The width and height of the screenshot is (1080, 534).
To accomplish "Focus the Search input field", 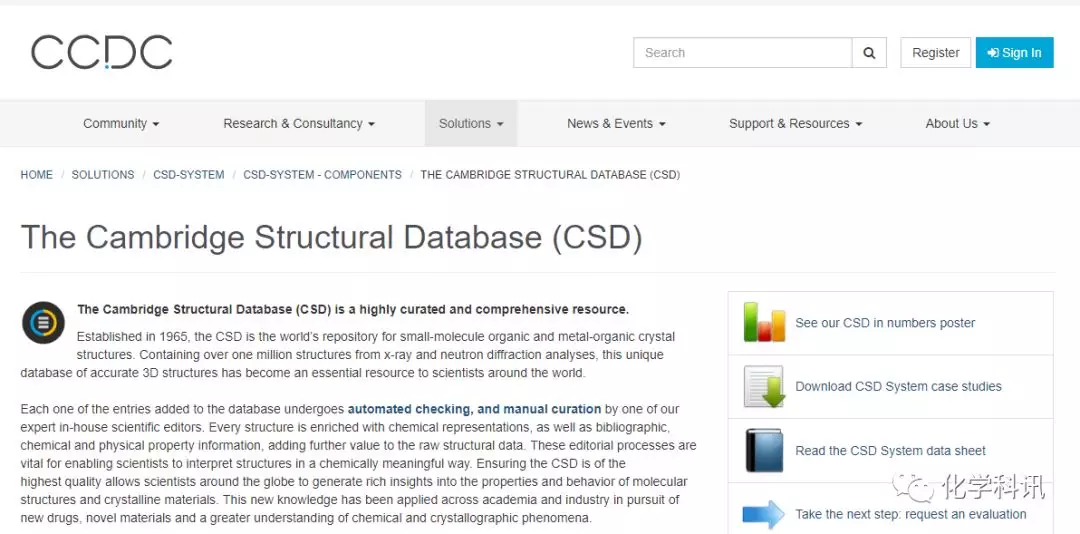I will coord(742,53).
